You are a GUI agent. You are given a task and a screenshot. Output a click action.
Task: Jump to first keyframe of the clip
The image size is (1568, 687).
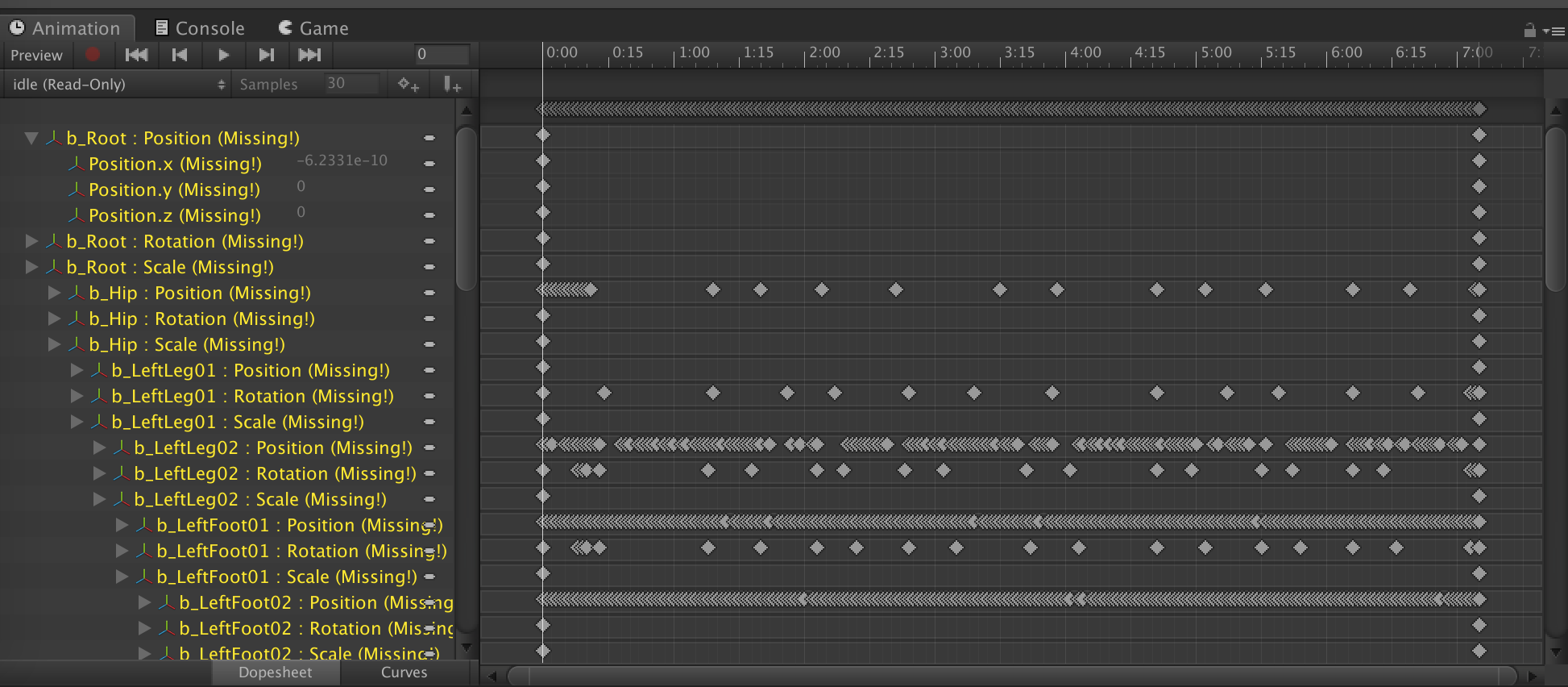[x=136, y=54]
